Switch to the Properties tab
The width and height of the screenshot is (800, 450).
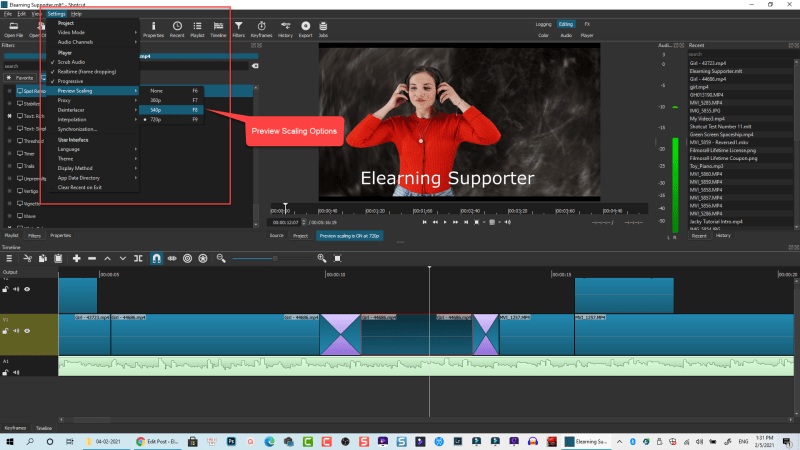pyautogui.click(x=61, y=235)
